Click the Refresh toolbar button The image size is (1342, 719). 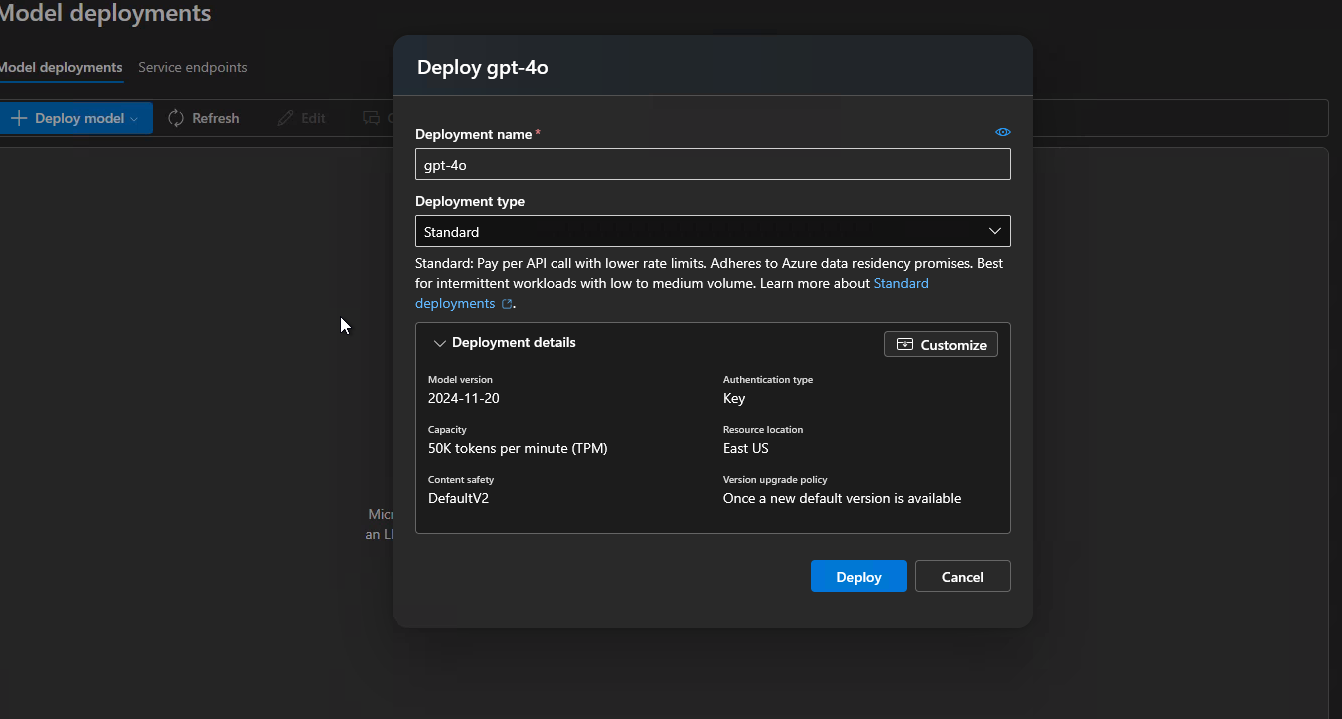[x=203, y=118]
